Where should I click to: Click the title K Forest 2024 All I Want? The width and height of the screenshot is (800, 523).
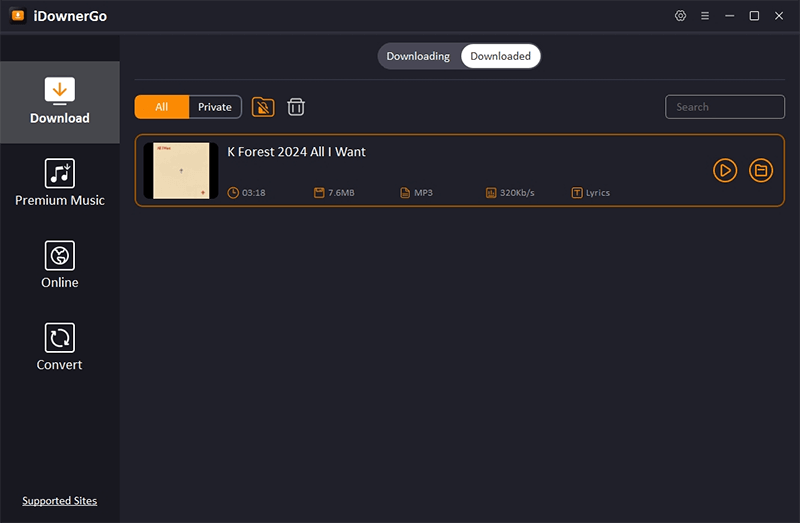pyautogui.click(x=296, y=152)
